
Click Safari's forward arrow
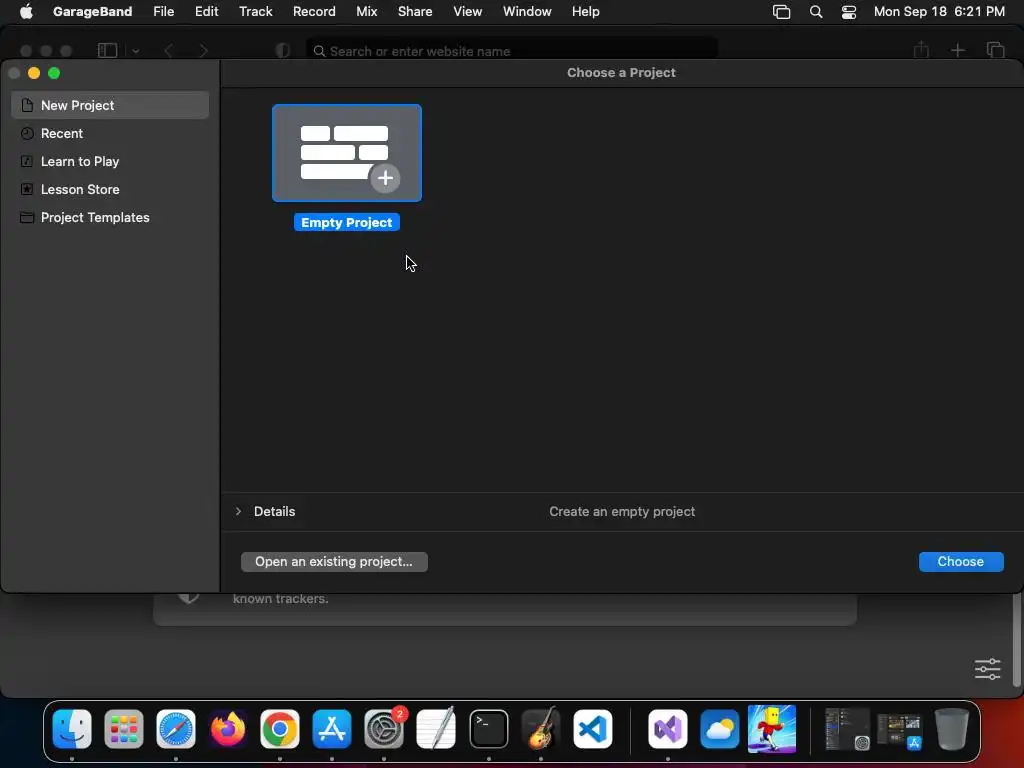203,50
